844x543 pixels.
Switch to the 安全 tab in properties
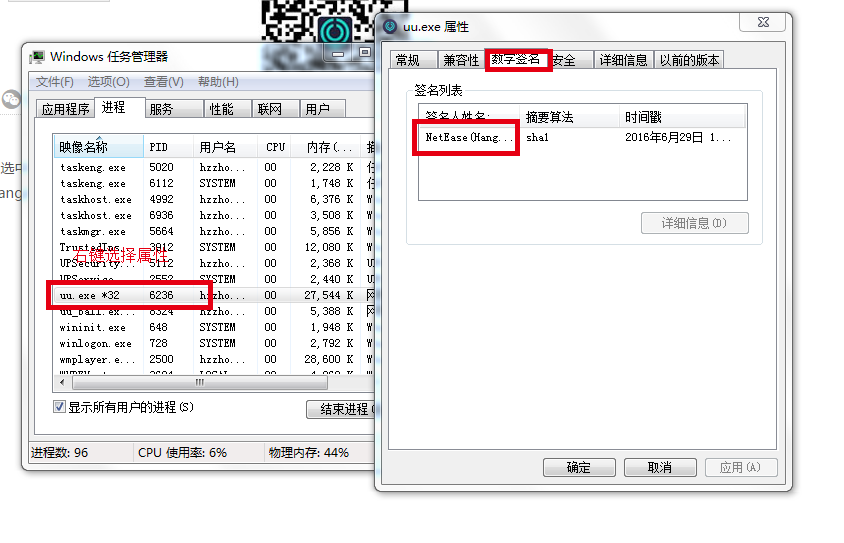click(571, 60)
